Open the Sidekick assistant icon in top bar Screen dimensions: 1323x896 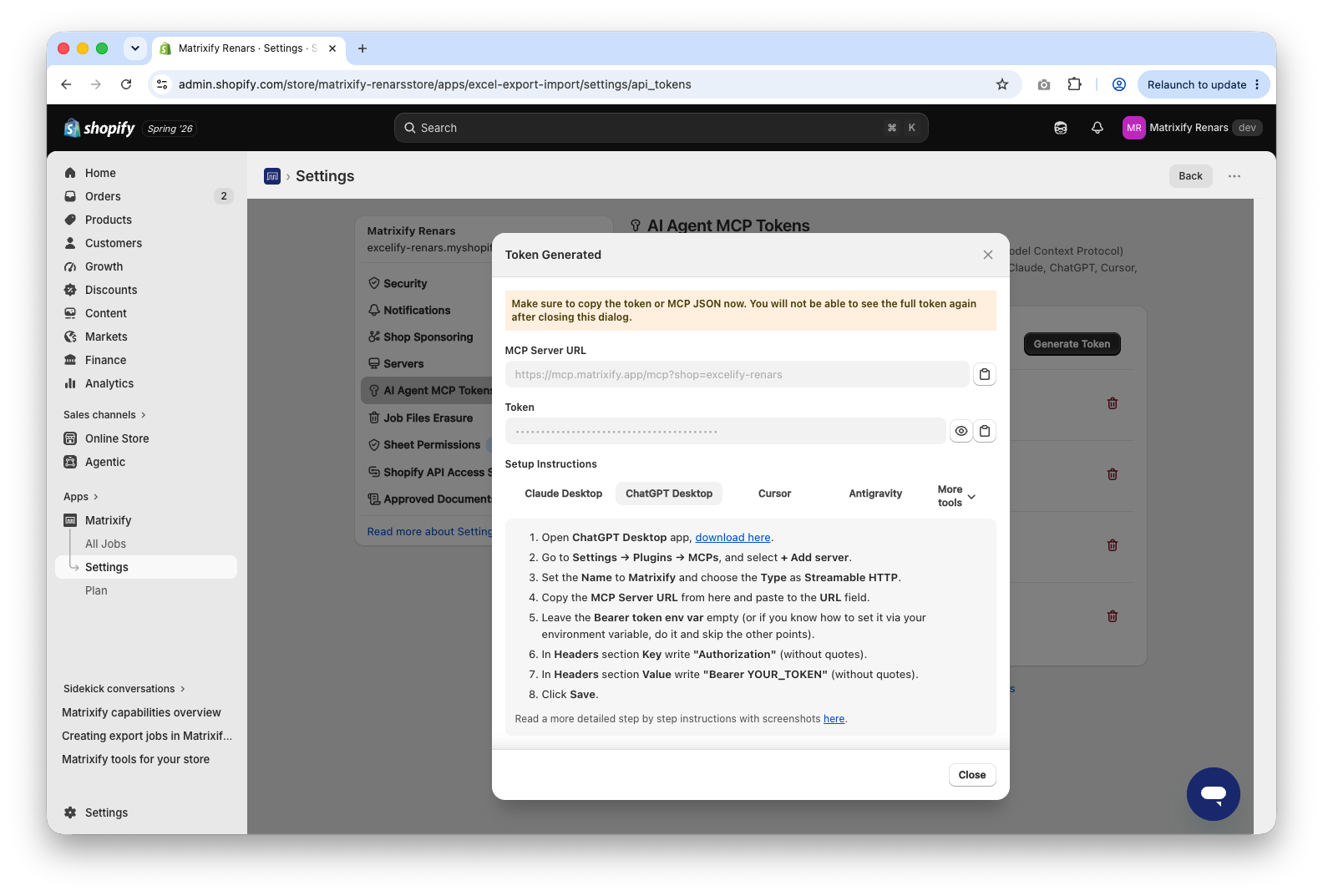point(1061,128)
